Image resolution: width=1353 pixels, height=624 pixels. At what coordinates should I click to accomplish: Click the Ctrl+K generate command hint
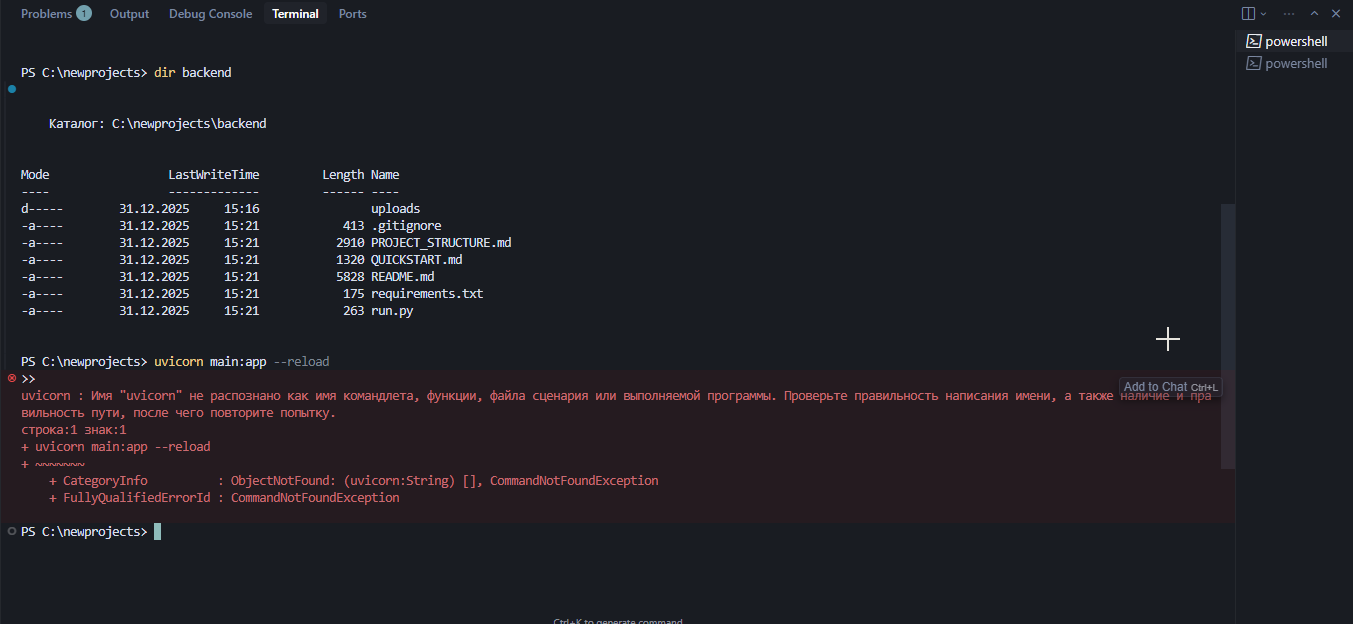click(x=617, y=620)
